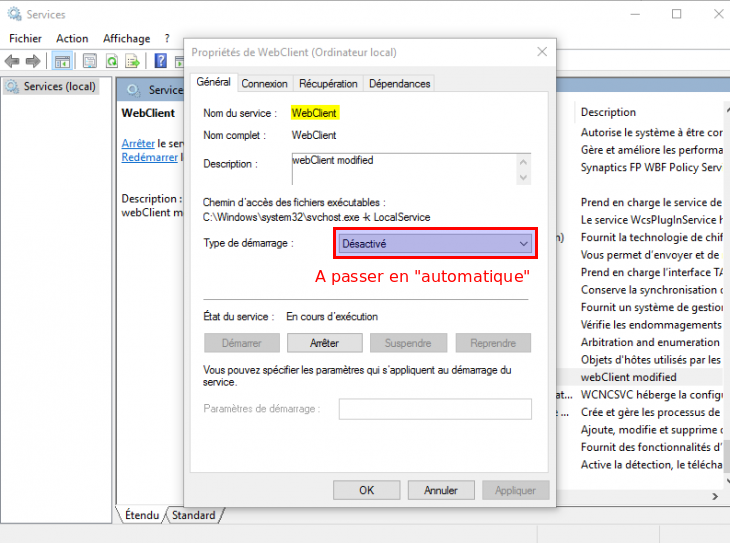Switch to the Connexion tab
The width and height of the screenshot is (730, 543).
coord(264,84)
